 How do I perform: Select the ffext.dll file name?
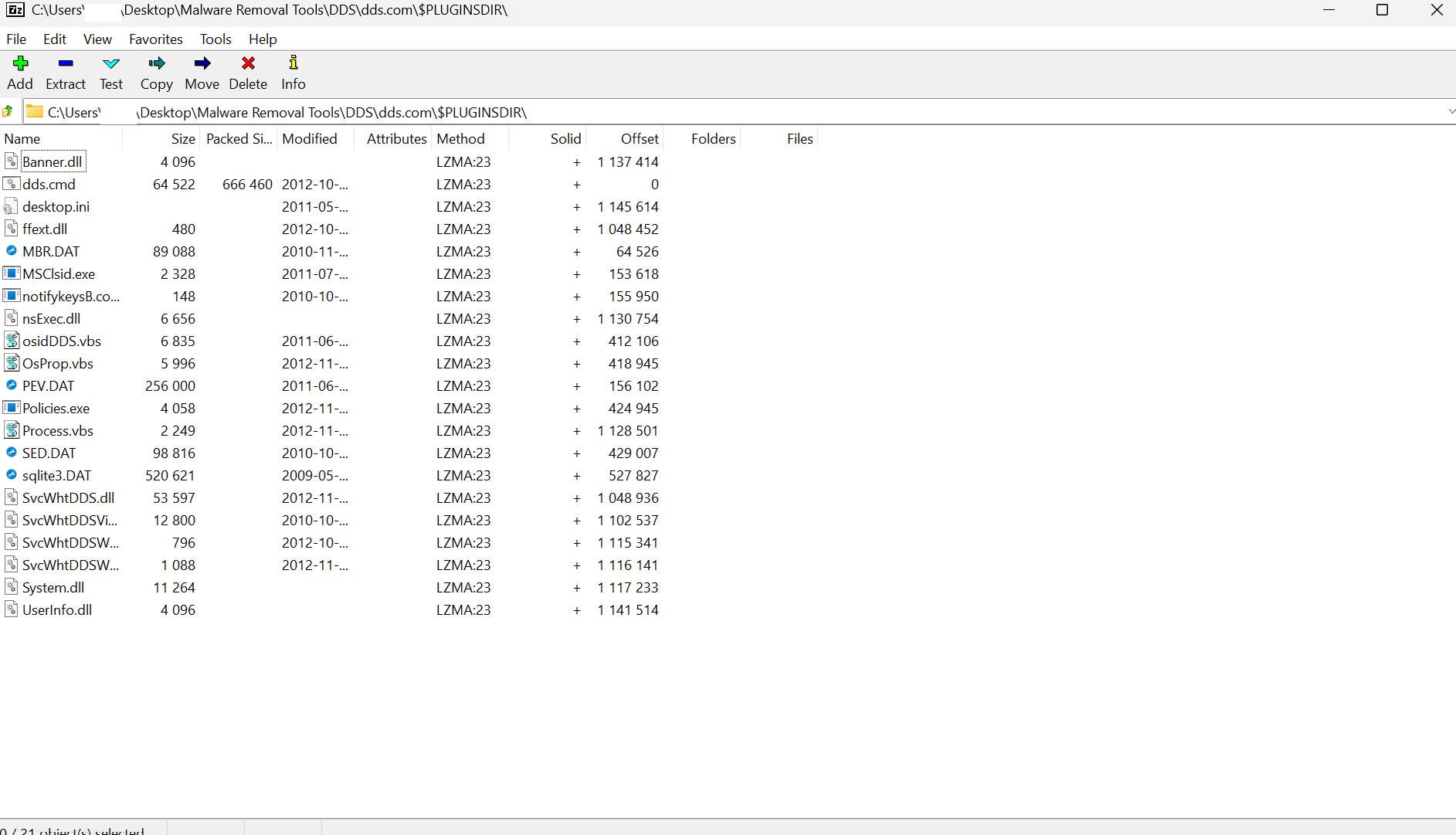click(x=45, y=229)
